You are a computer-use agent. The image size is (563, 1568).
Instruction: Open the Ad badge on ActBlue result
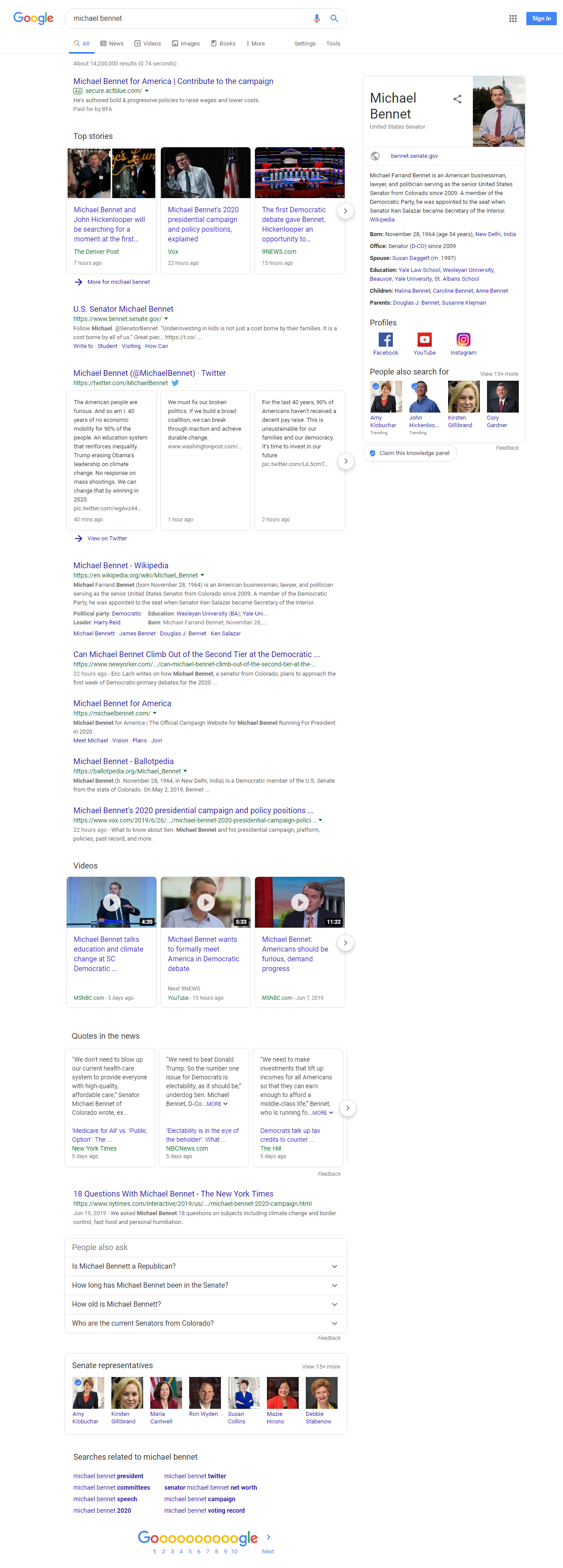pos(78,91)
